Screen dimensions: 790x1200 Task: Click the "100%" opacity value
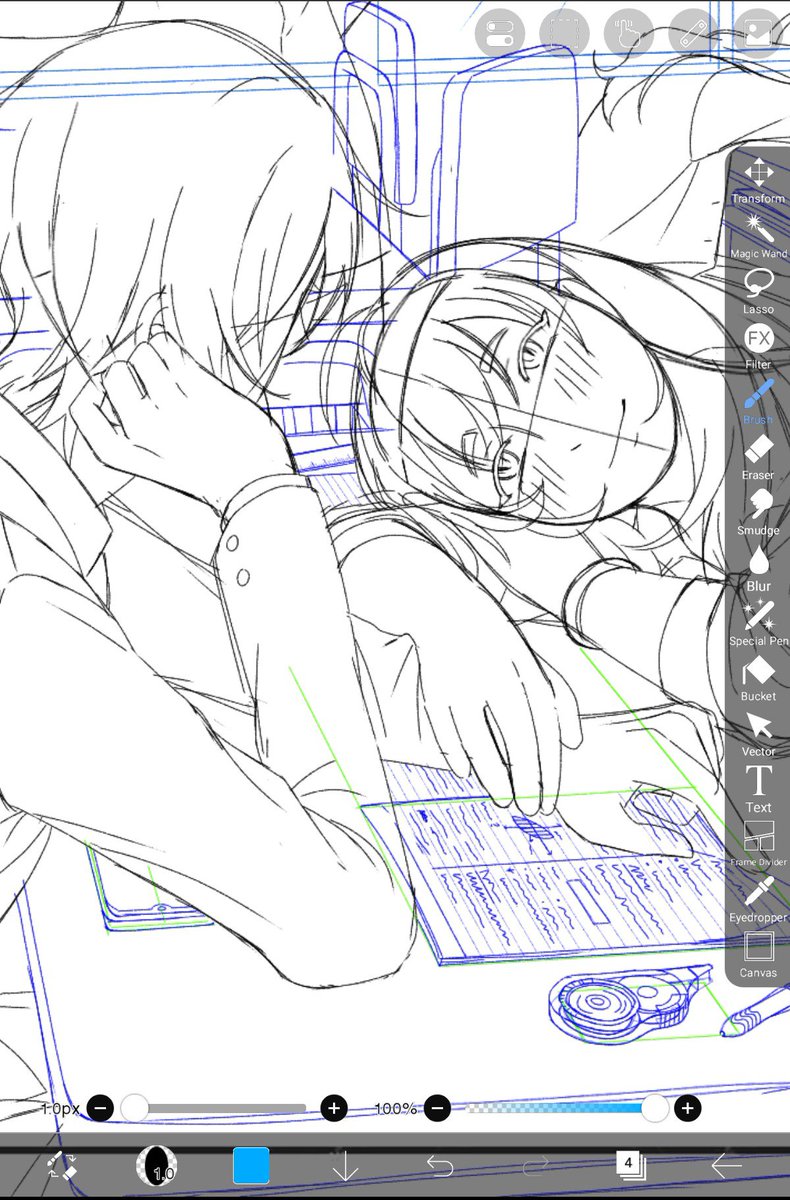[x=396, y=1109]
